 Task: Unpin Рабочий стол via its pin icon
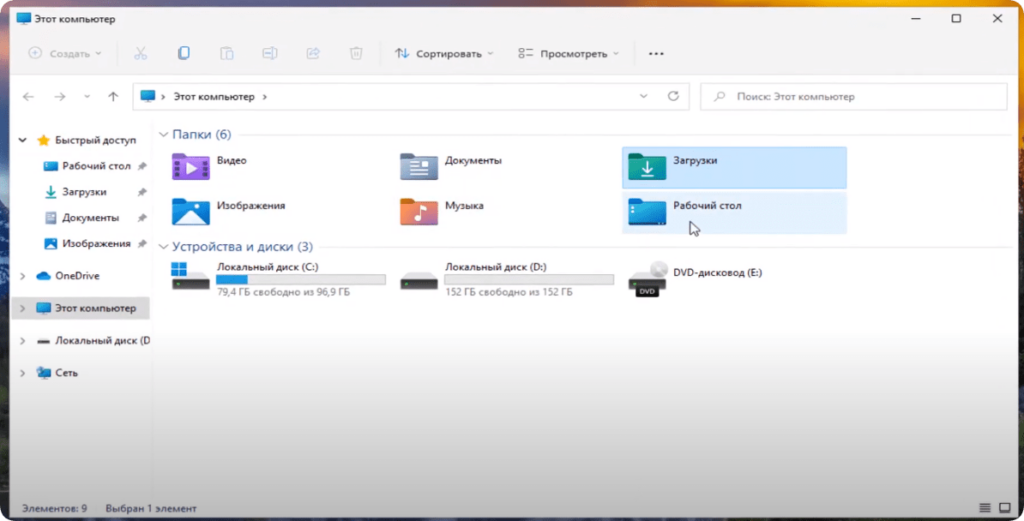tap(142, 166)
